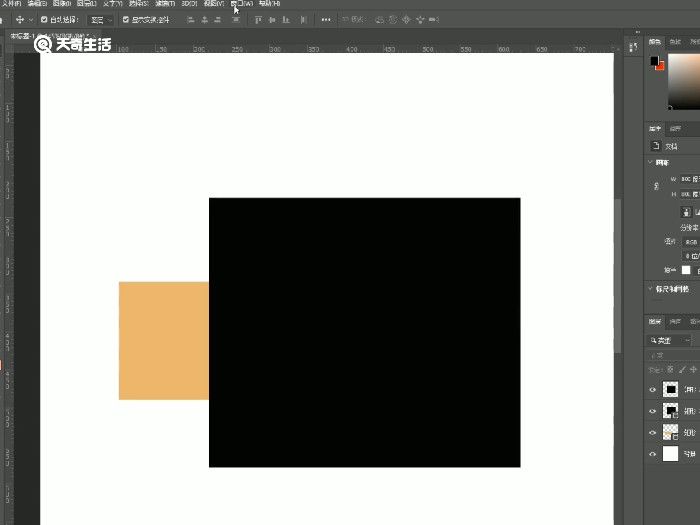Click the Align left edges icon
The height and width of the screenshot is (525, 700).
coord(191,20)
